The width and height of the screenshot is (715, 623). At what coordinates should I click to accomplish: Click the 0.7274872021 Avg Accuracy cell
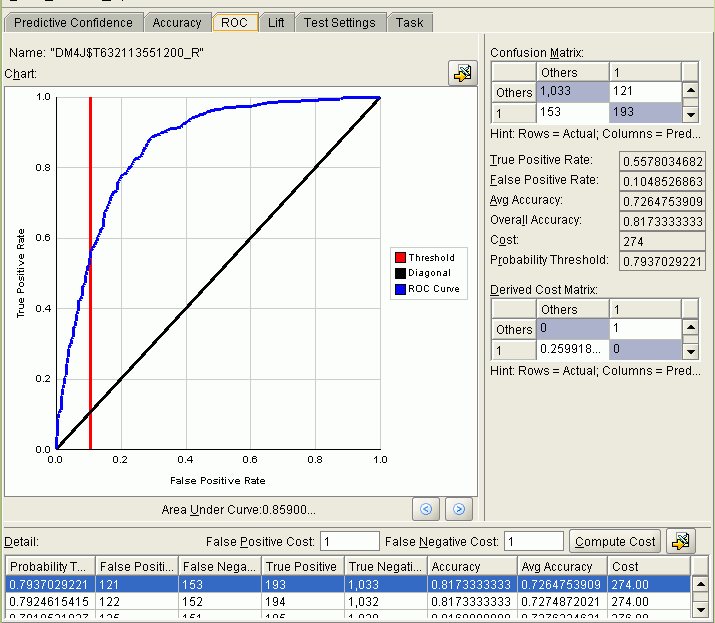tap(562, 602)
